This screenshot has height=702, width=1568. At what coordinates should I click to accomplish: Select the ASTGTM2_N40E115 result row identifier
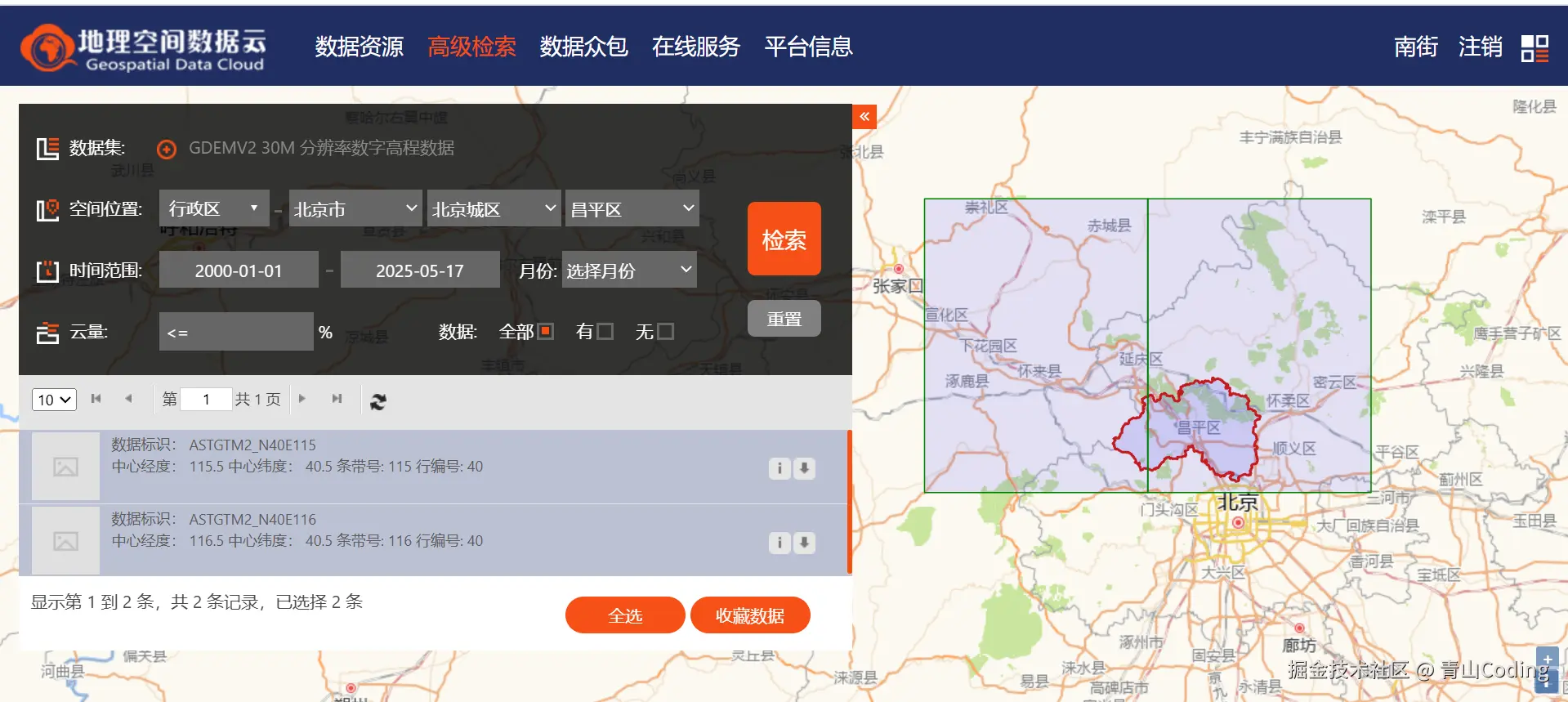point(252,445)
